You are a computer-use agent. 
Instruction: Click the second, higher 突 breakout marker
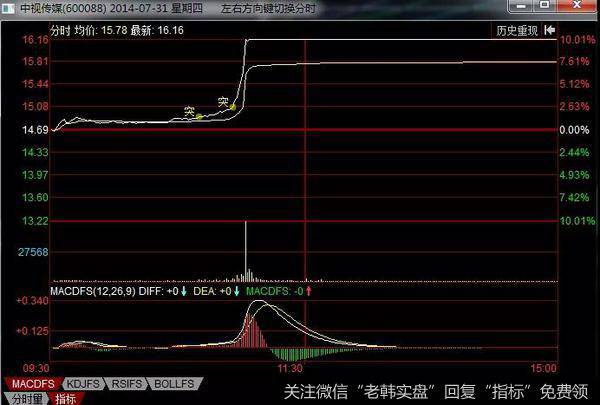(233, 107)
